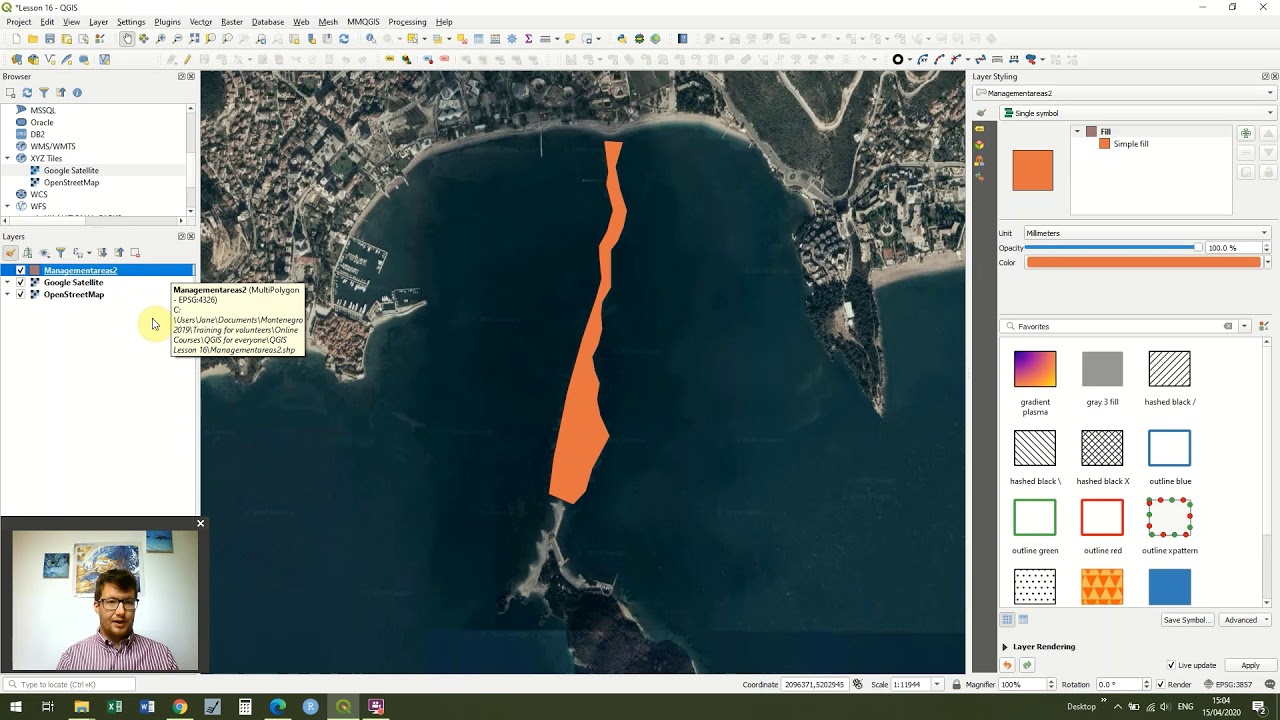This screenshot has height=720, width=1280.
Task: Click the Filter Browser funnel icon
Action: tap(44, 92)
